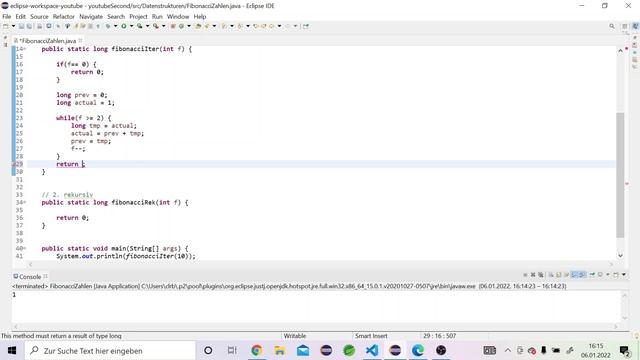The image size is (640, 360).
Task: Open the New Java Class dropdown arrow
Action: pos(189,26)
